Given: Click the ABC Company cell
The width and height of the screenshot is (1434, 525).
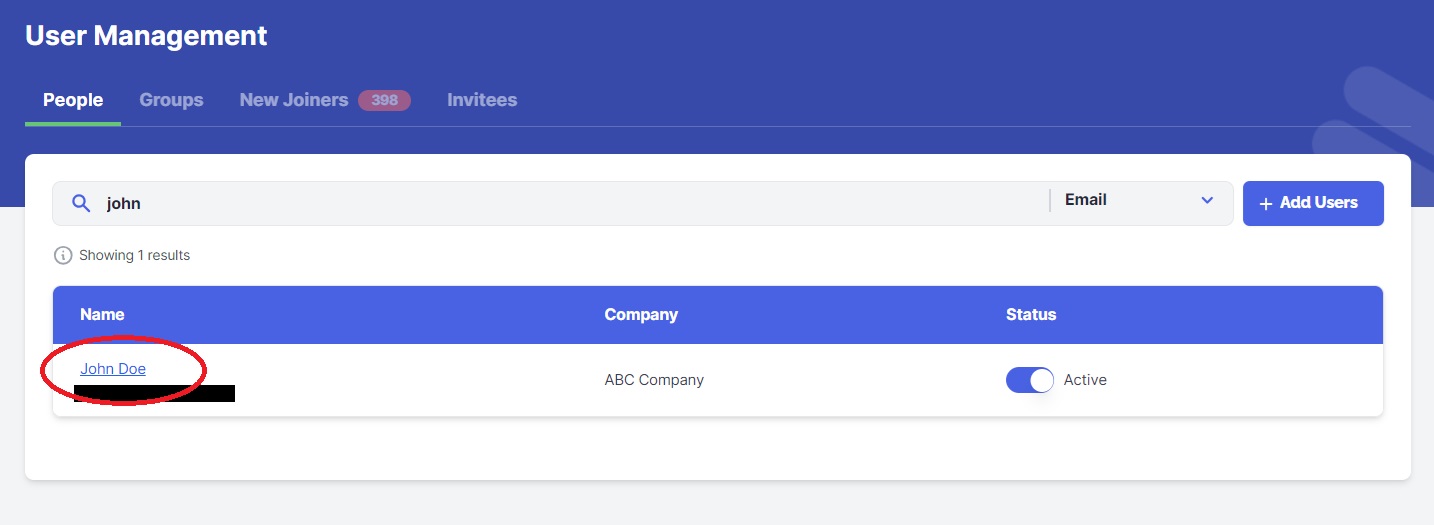Looking at the screenshot, I should click(x=654, y=380).
